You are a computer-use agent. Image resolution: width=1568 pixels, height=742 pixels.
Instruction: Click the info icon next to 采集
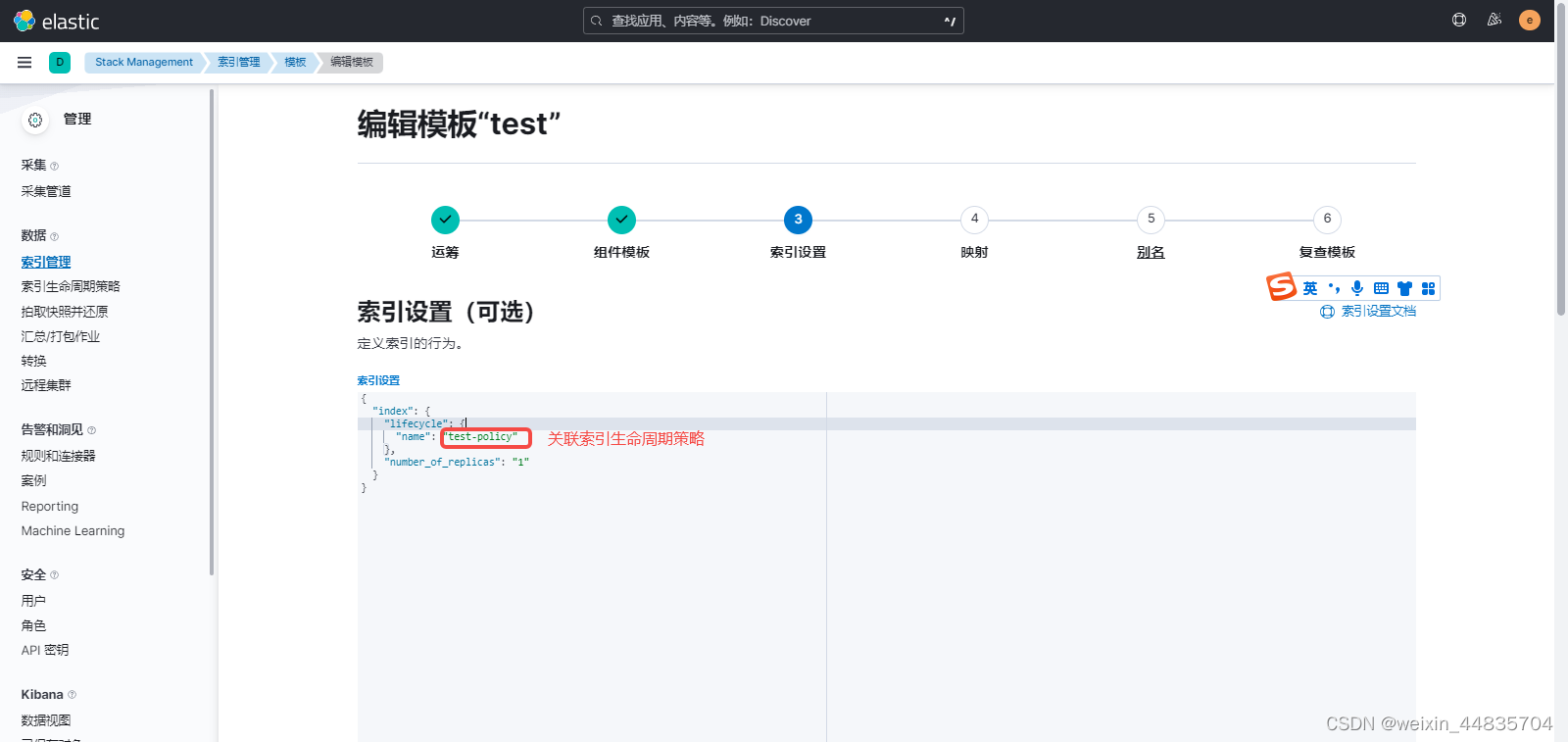[x=54, y=166]
